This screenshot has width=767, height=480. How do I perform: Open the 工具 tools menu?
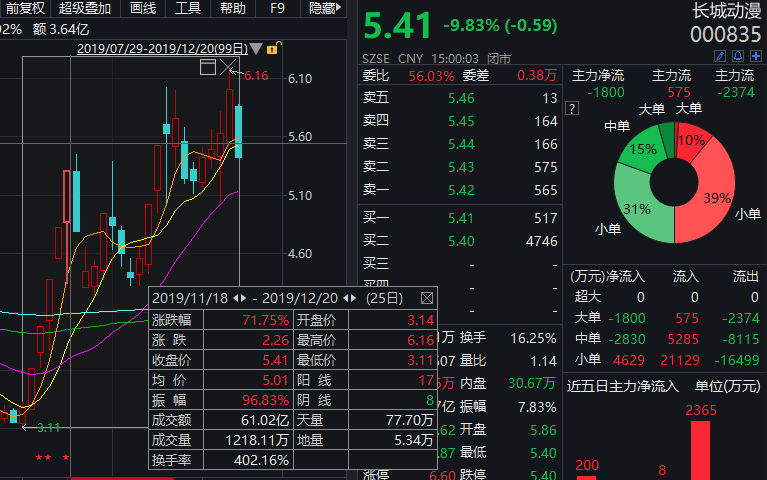188,8
